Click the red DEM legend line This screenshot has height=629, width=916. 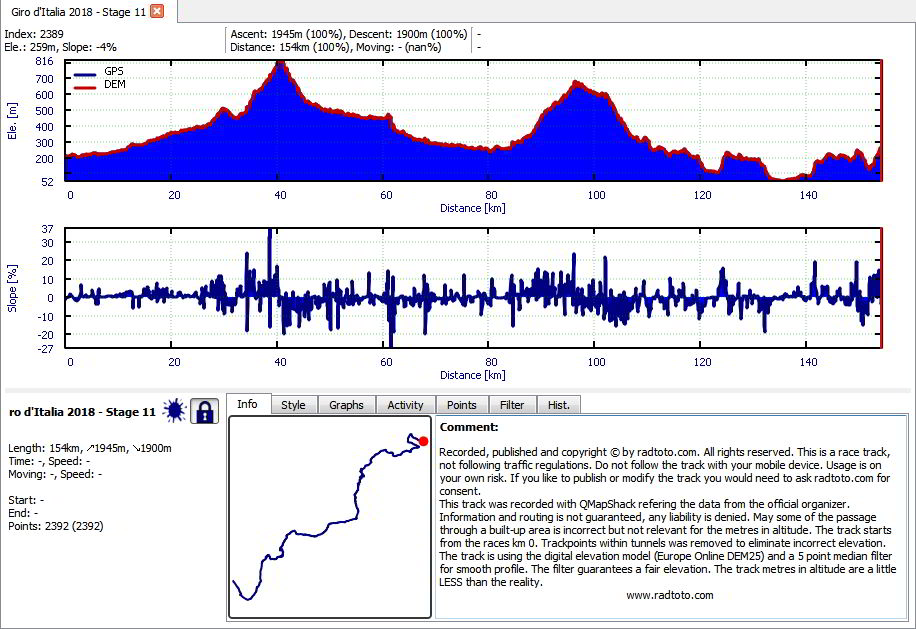tap(85, 88)
